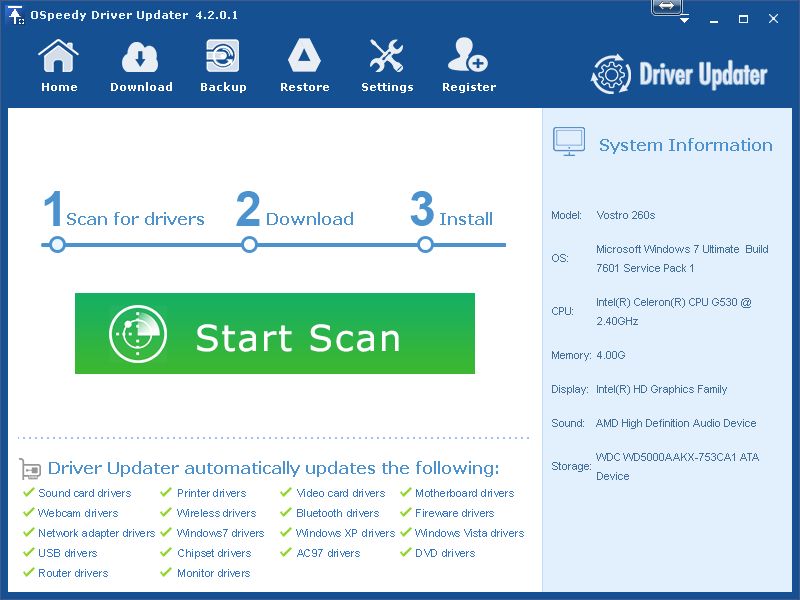Viewport: 800px width, 600px height.
Task: Open the Backup tool
Action: pyautogui.click(x=223, y=66)
